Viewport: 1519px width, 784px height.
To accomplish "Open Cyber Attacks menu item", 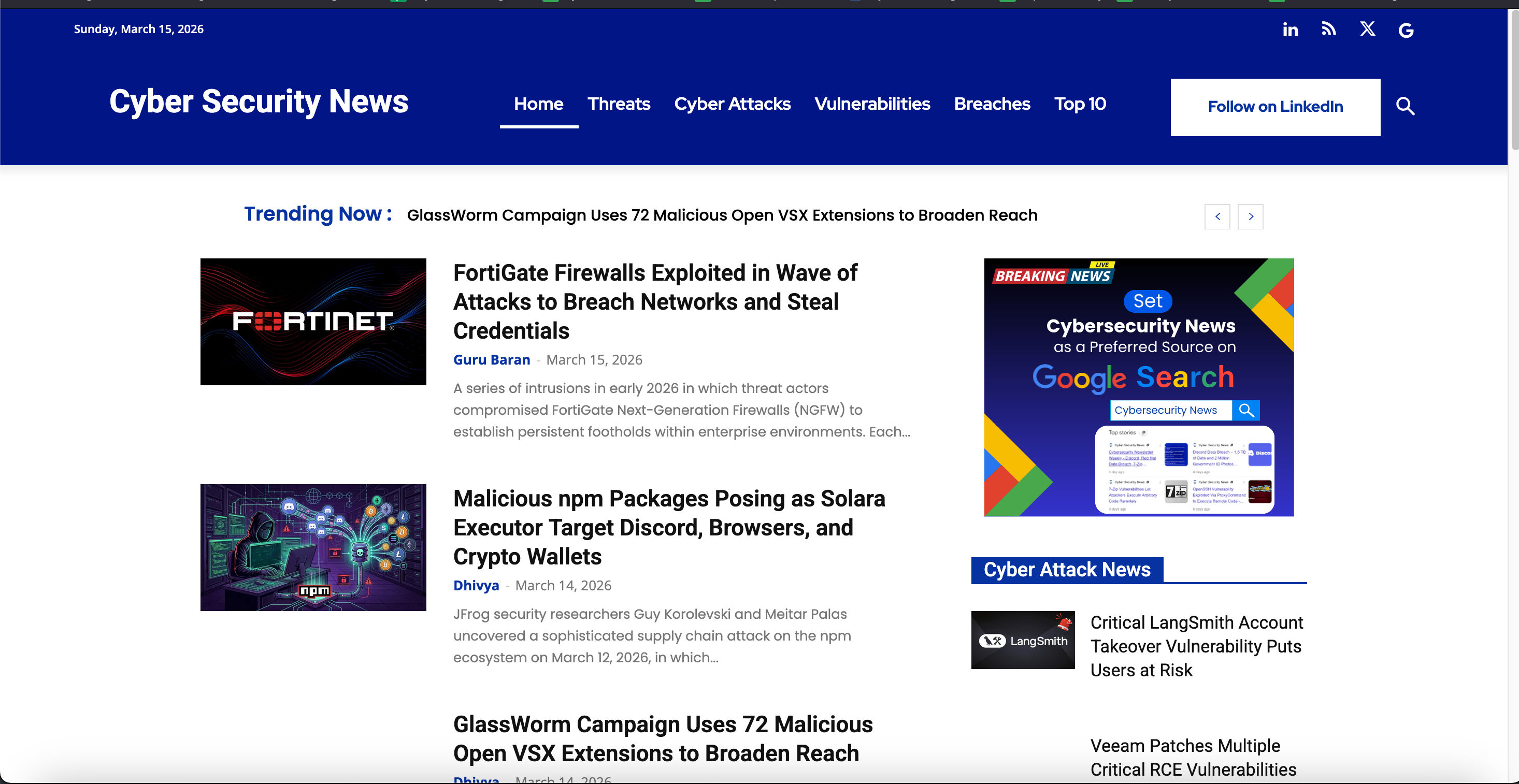I will [x=732, y=104].
